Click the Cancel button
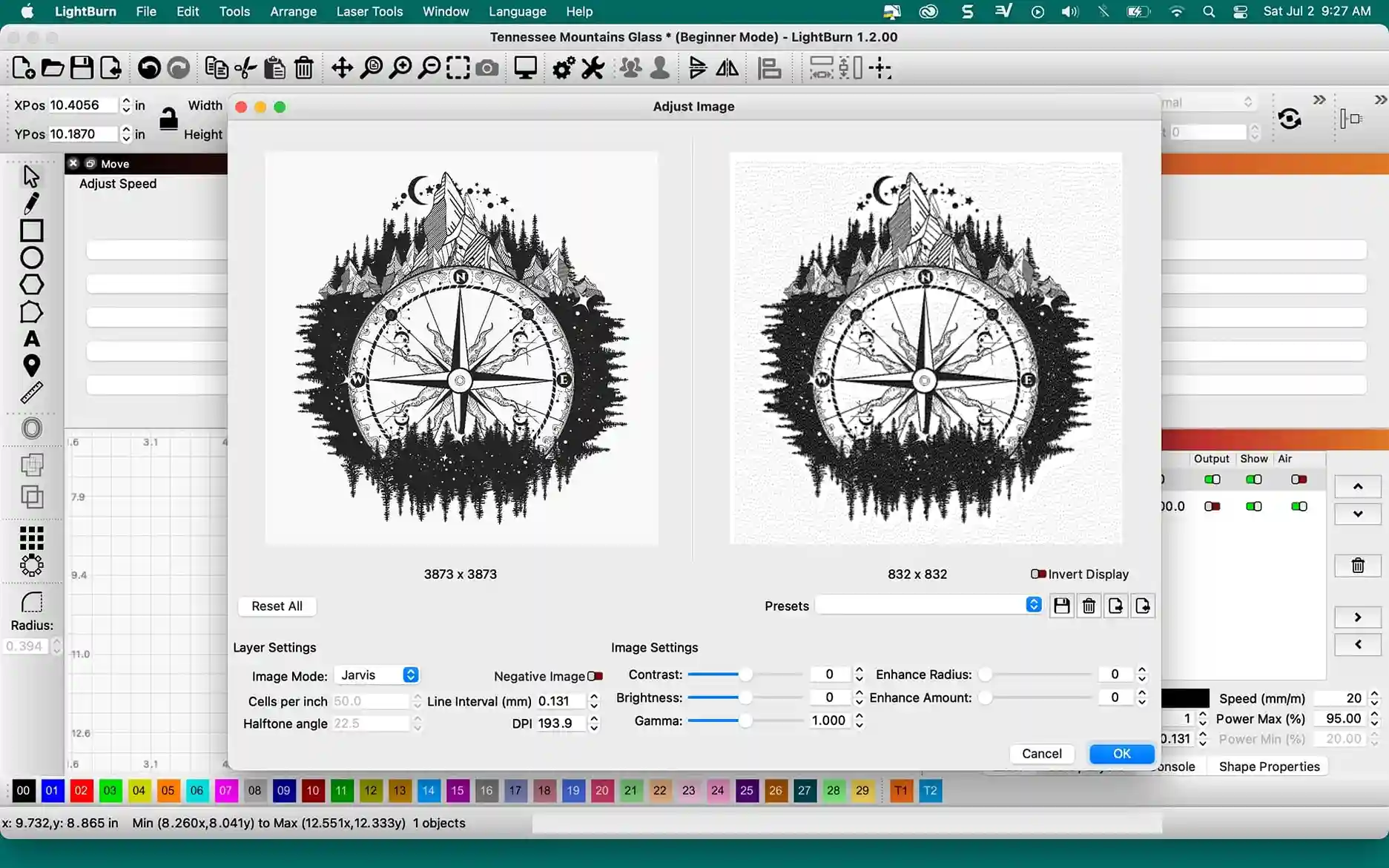 tap(1041, 753)
